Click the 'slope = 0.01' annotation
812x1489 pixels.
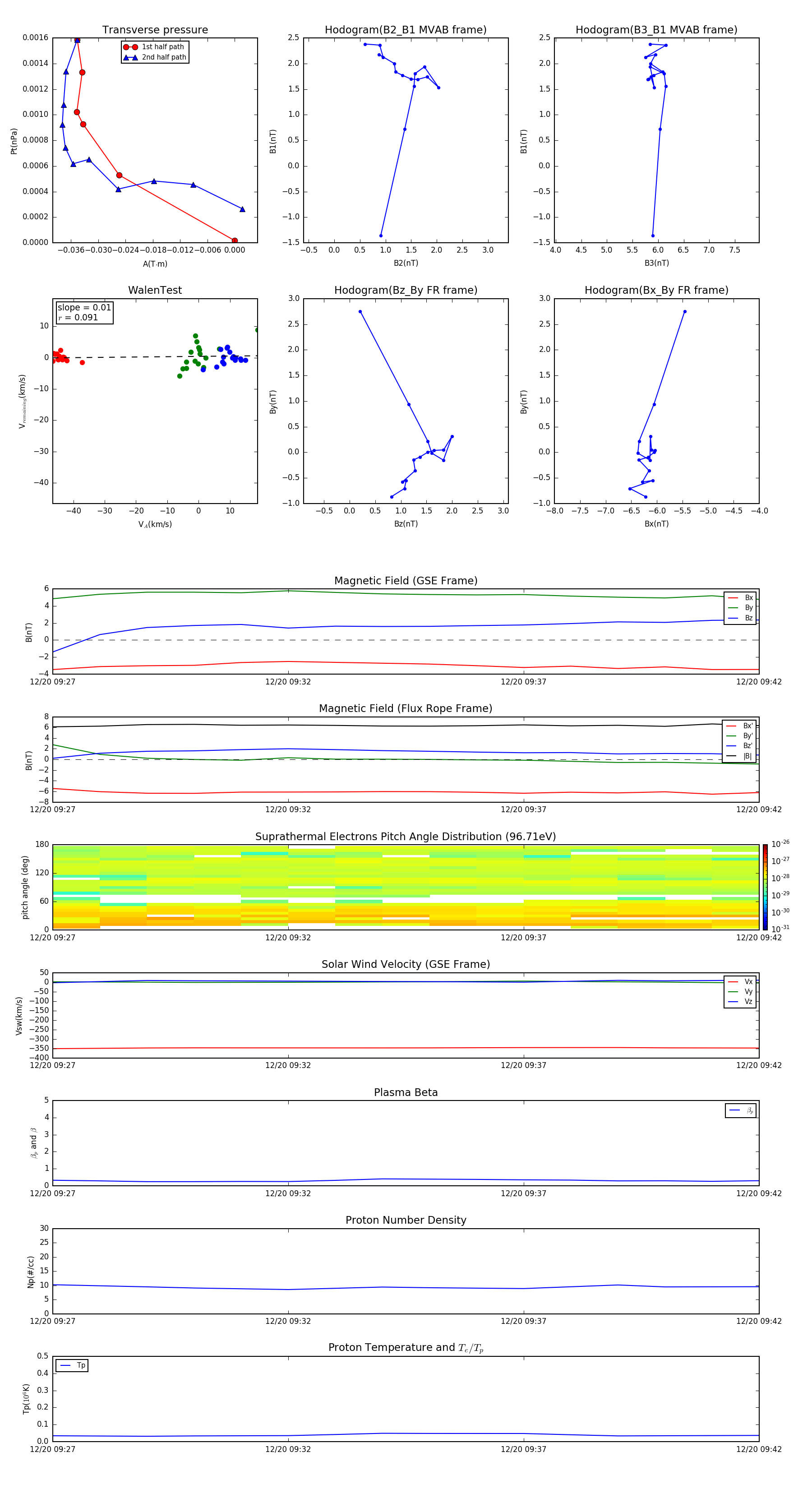tap(84, 308)
